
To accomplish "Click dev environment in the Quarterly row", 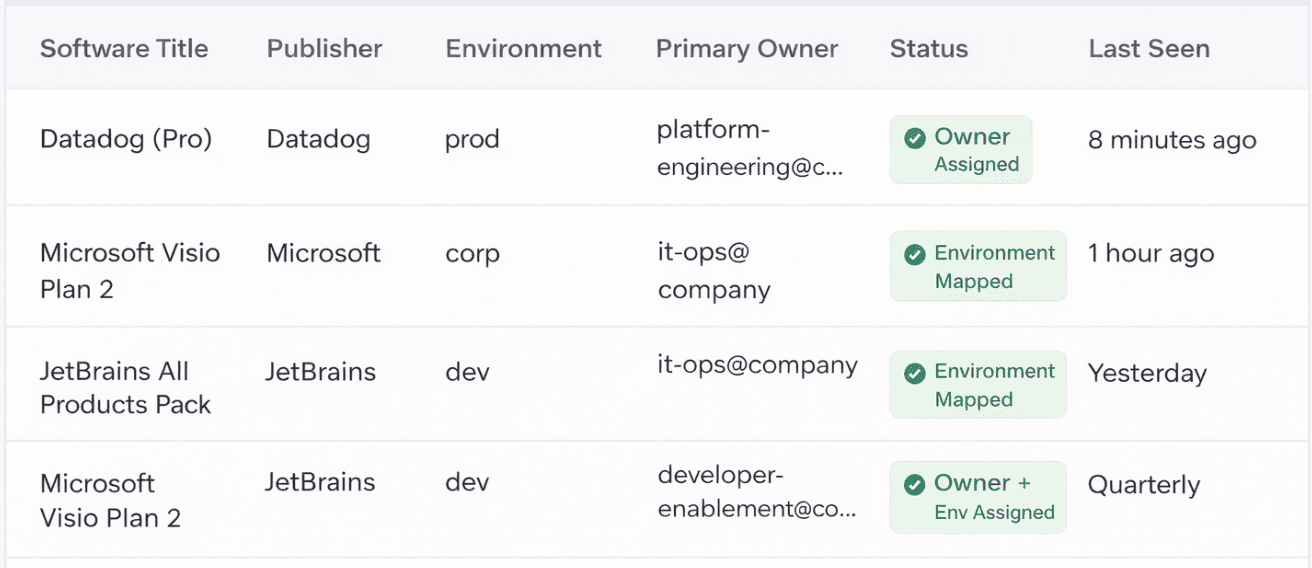I will [x=467, y=483].
